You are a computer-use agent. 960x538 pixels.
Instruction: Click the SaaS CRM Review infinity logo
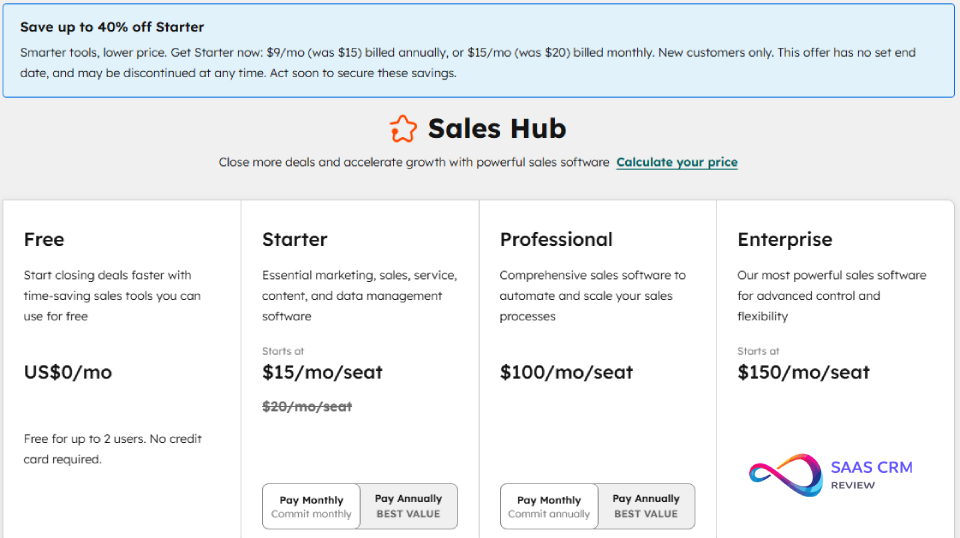pyautogui.click(x=786, y=474)
